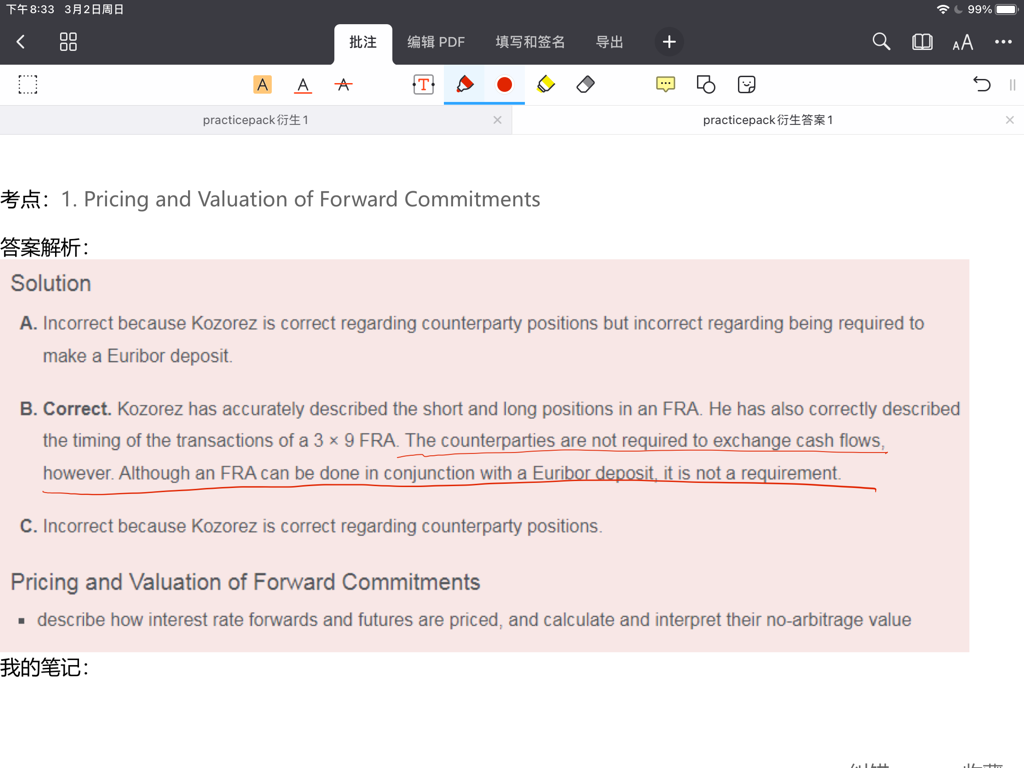Select the shapes drawing tool
This screenshot has width=1024, height=768.
(x=706, y=84)
